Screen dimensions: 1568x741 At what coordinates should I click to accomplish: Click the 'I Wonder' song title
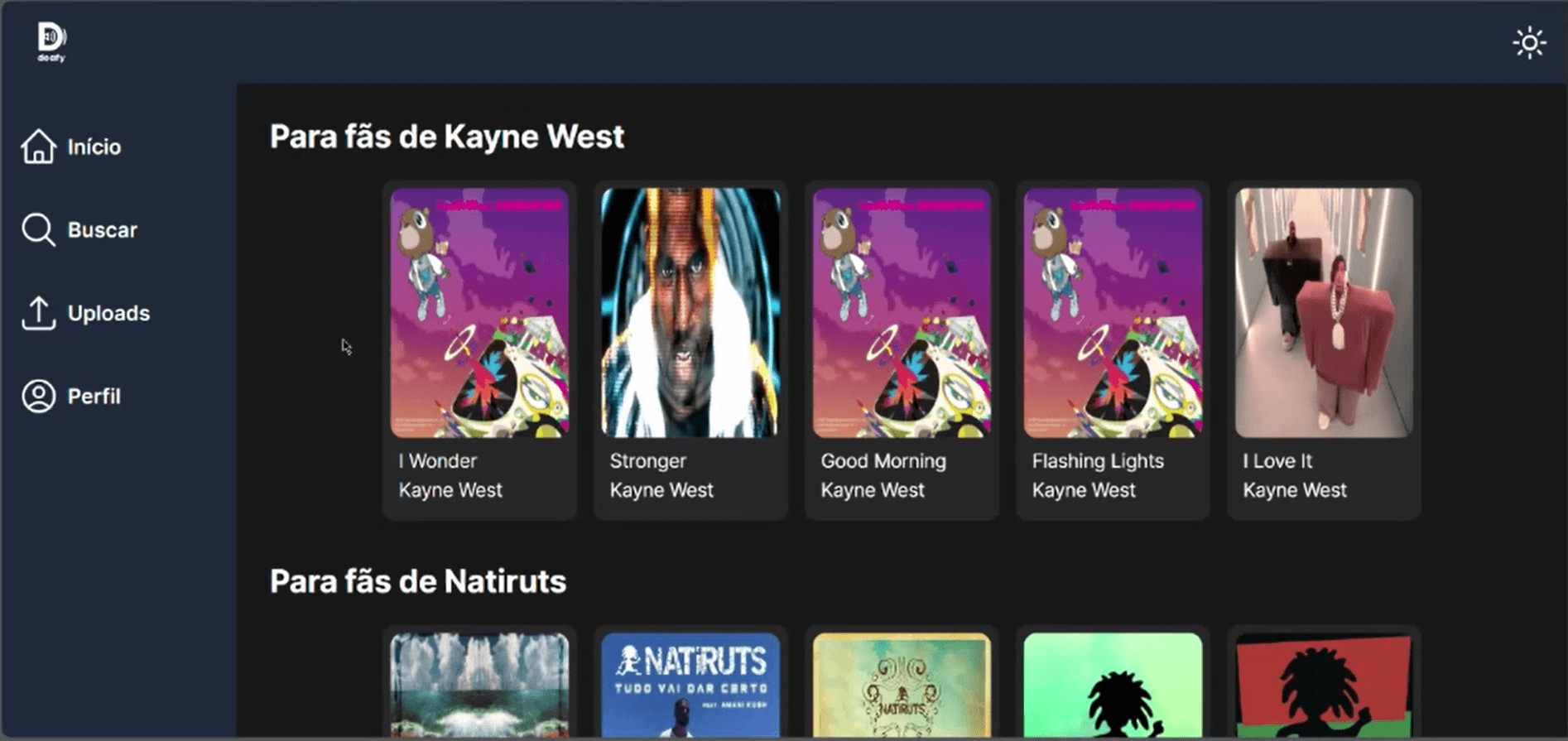click(x=438, y=461)
